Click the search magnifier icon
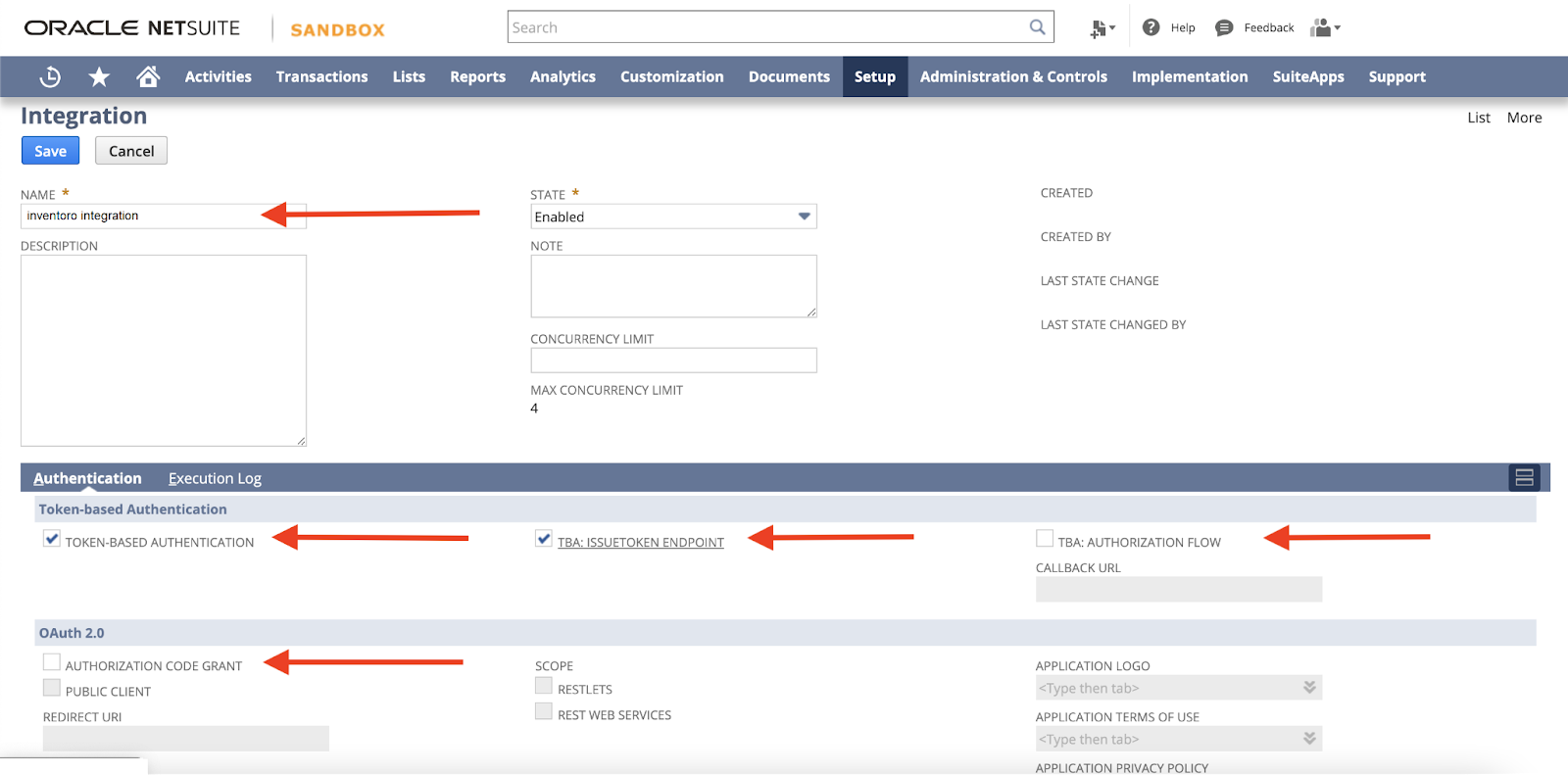This screenshot has height=775, width=1568. pyautogui.click(x=1037, y=27)
